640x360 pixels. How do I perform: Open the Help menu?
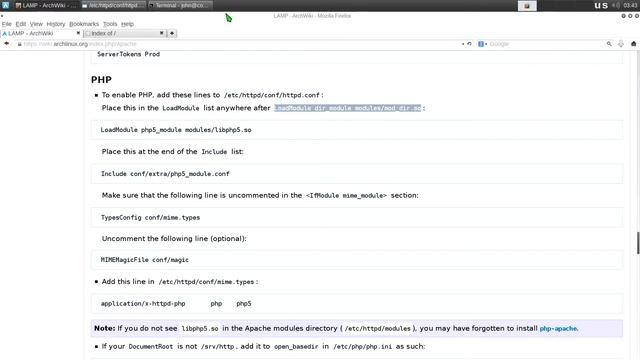click(127, 24)
